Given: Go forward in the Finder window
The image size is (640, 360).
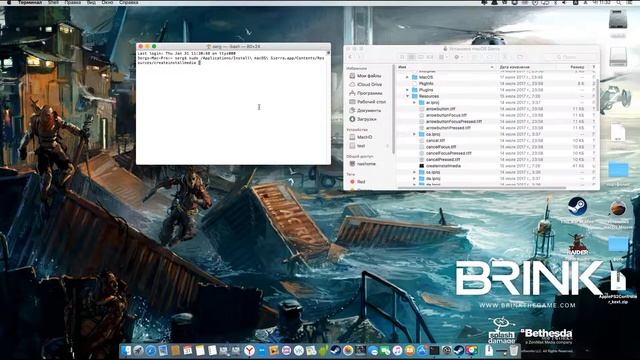Looking at the screenshot, I should click(360, 57).
